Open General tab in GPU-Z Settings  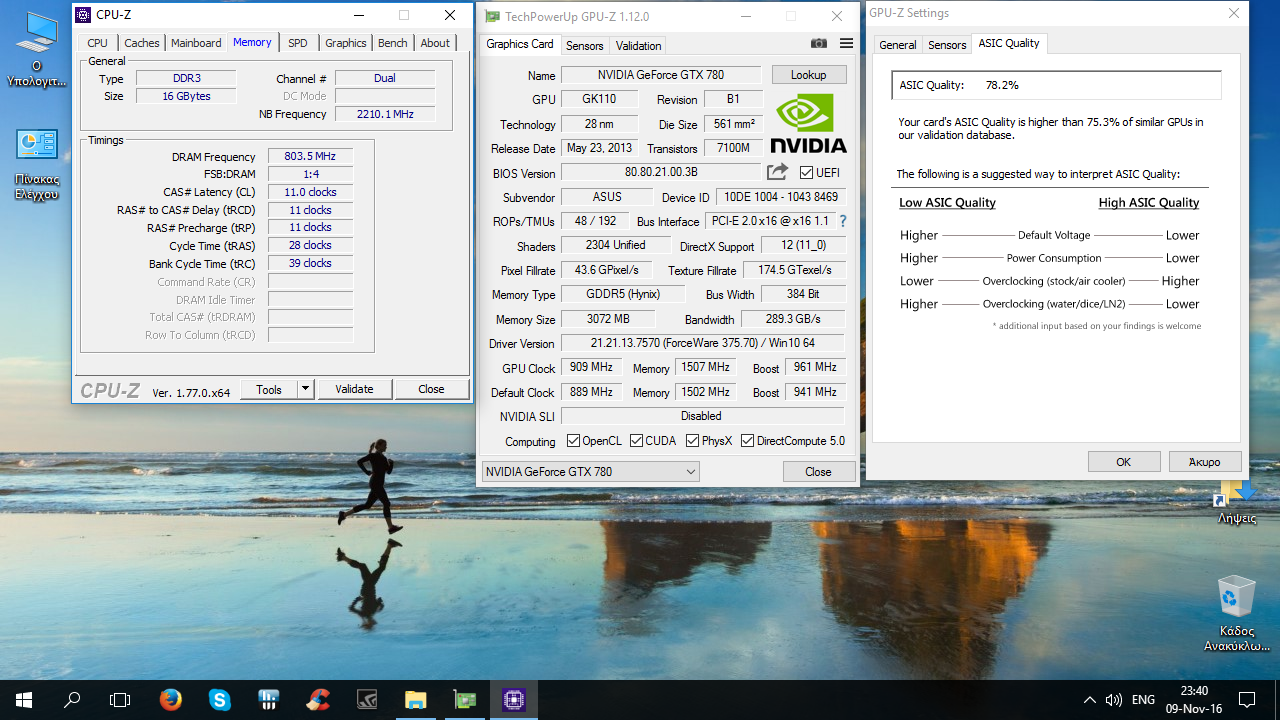(x=897, y=45)
